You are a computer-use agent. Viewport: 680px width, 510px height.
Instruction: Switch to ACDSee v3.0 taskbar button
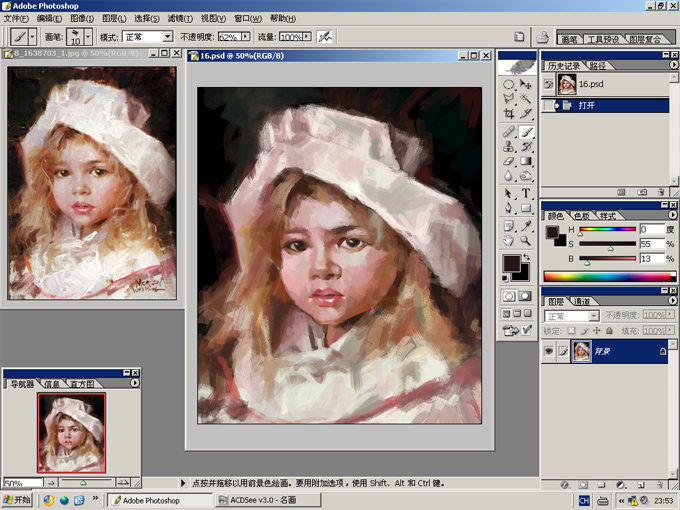[x=268, y=500]
